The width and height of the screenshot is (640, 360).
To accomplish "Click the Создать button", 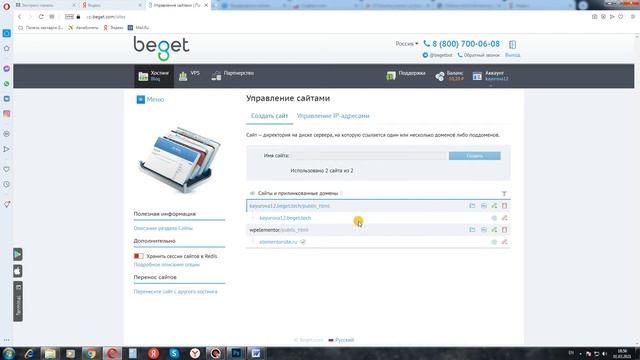I will (475, 156).
